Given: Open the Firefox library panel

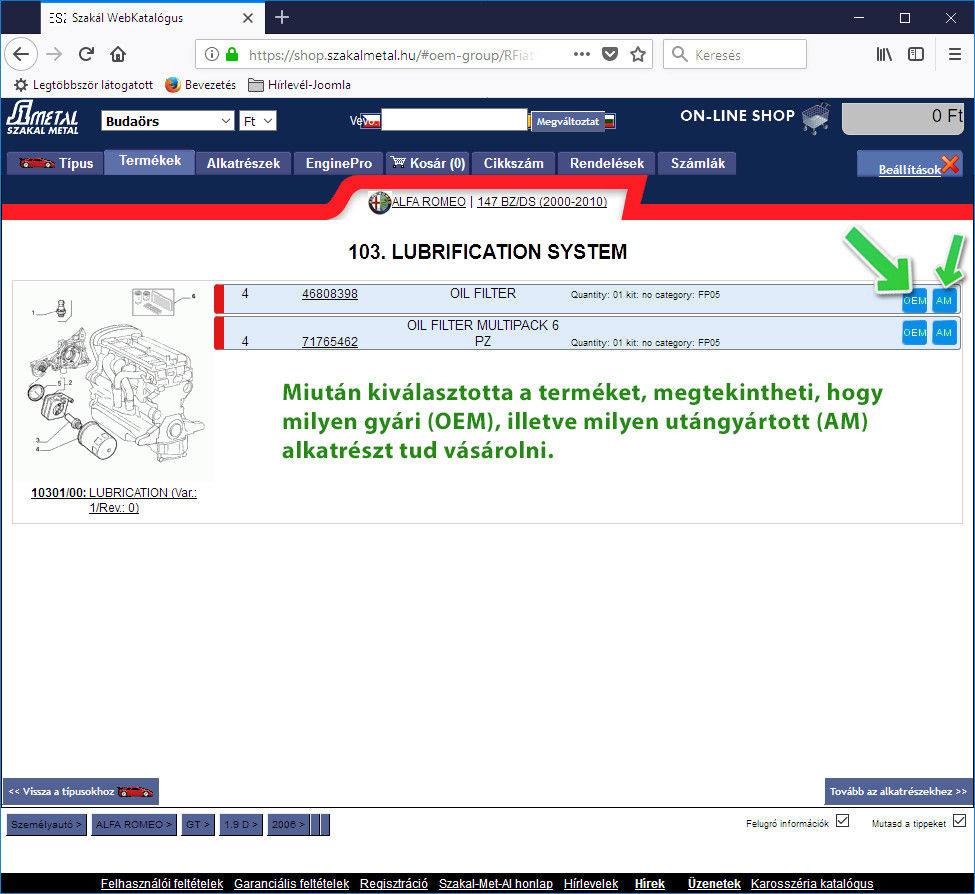Looking at the screenshot, I should tap(884, 54).
